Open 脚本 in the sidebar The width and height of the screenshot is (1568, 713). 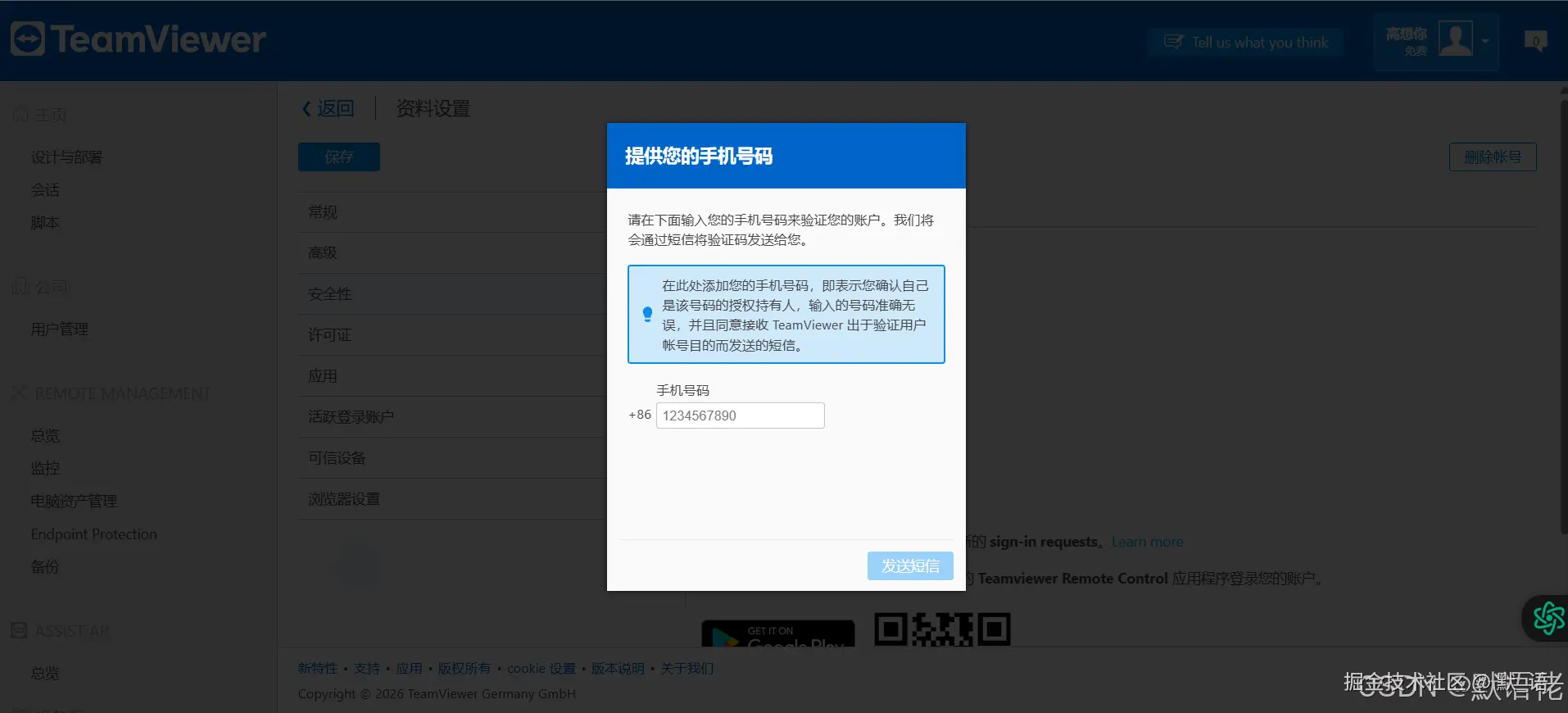click(45, 223)
